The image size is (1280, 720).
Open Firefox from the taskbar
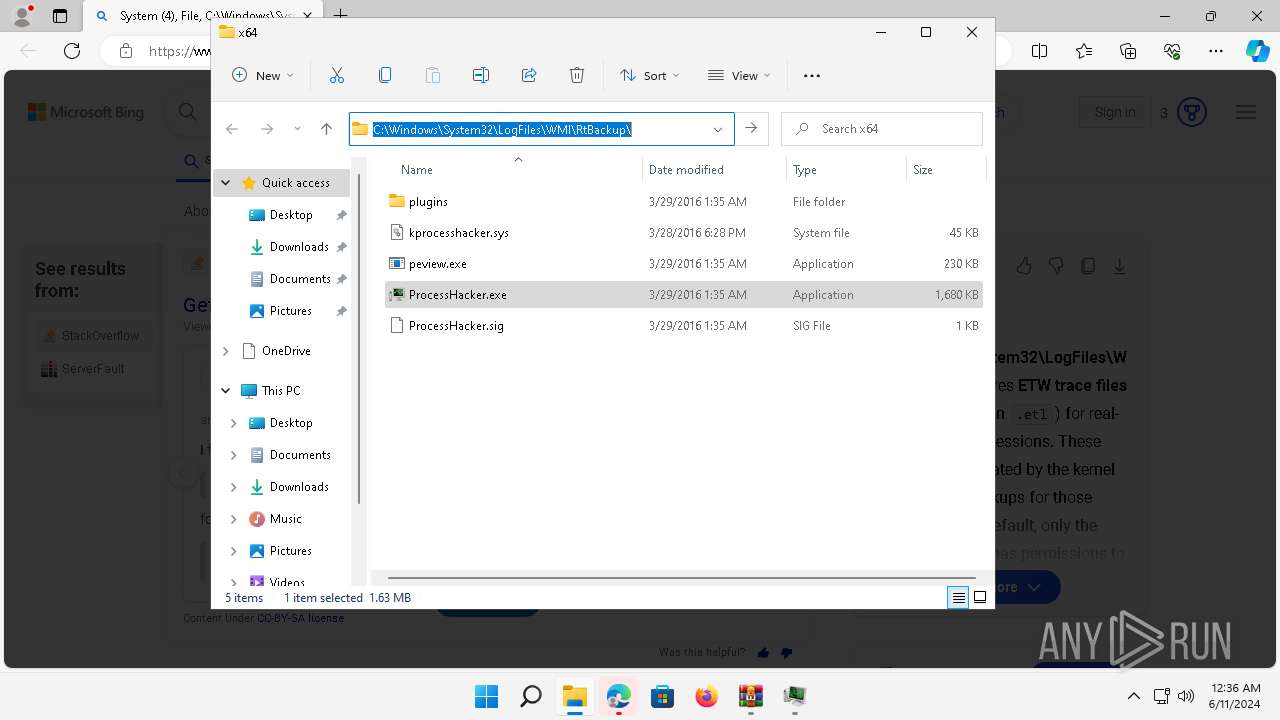pyautogui.click(x=707, y=696)
